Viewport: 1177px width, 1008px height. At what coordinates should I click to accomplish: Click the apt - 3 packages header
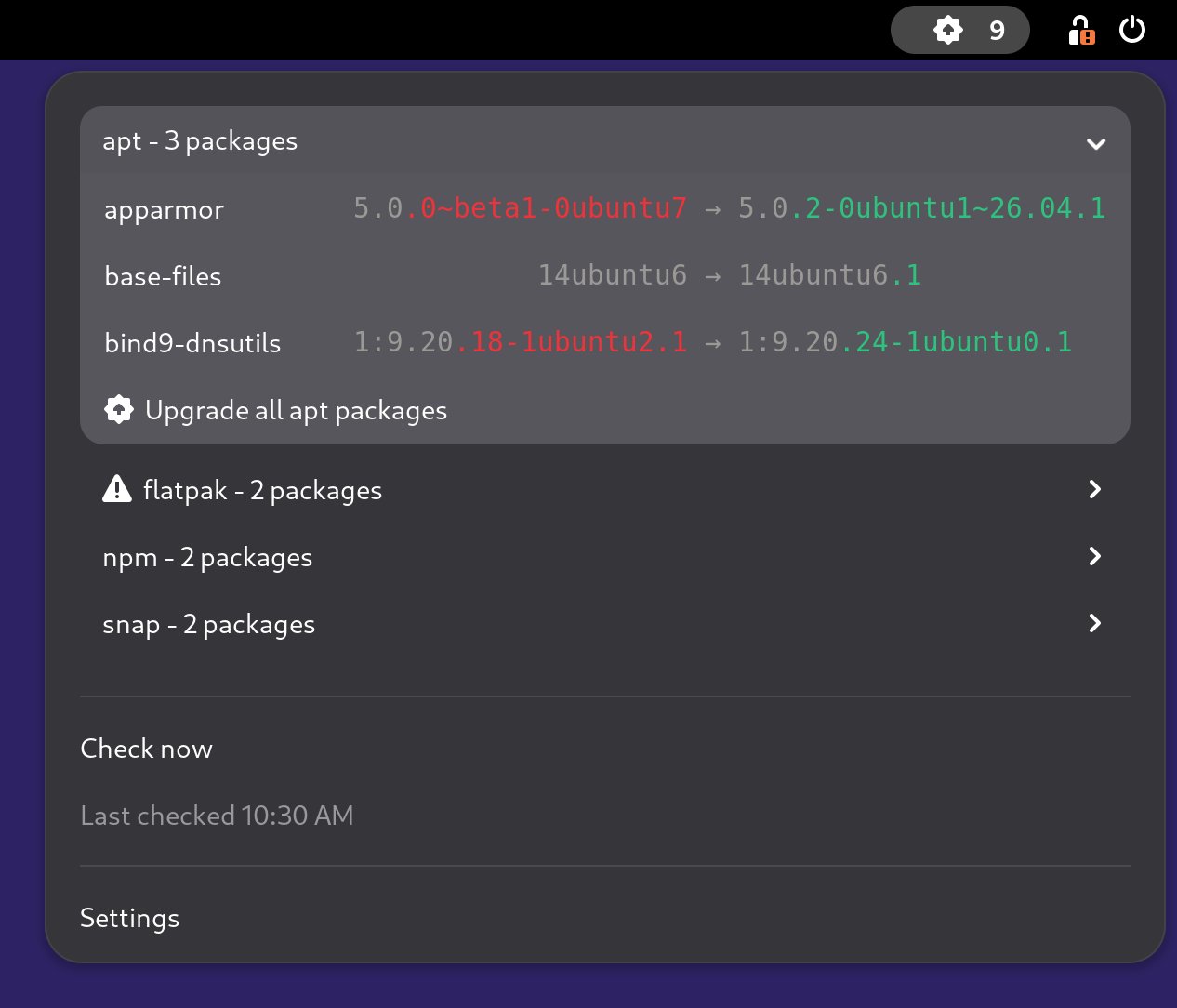click(605, 141)
